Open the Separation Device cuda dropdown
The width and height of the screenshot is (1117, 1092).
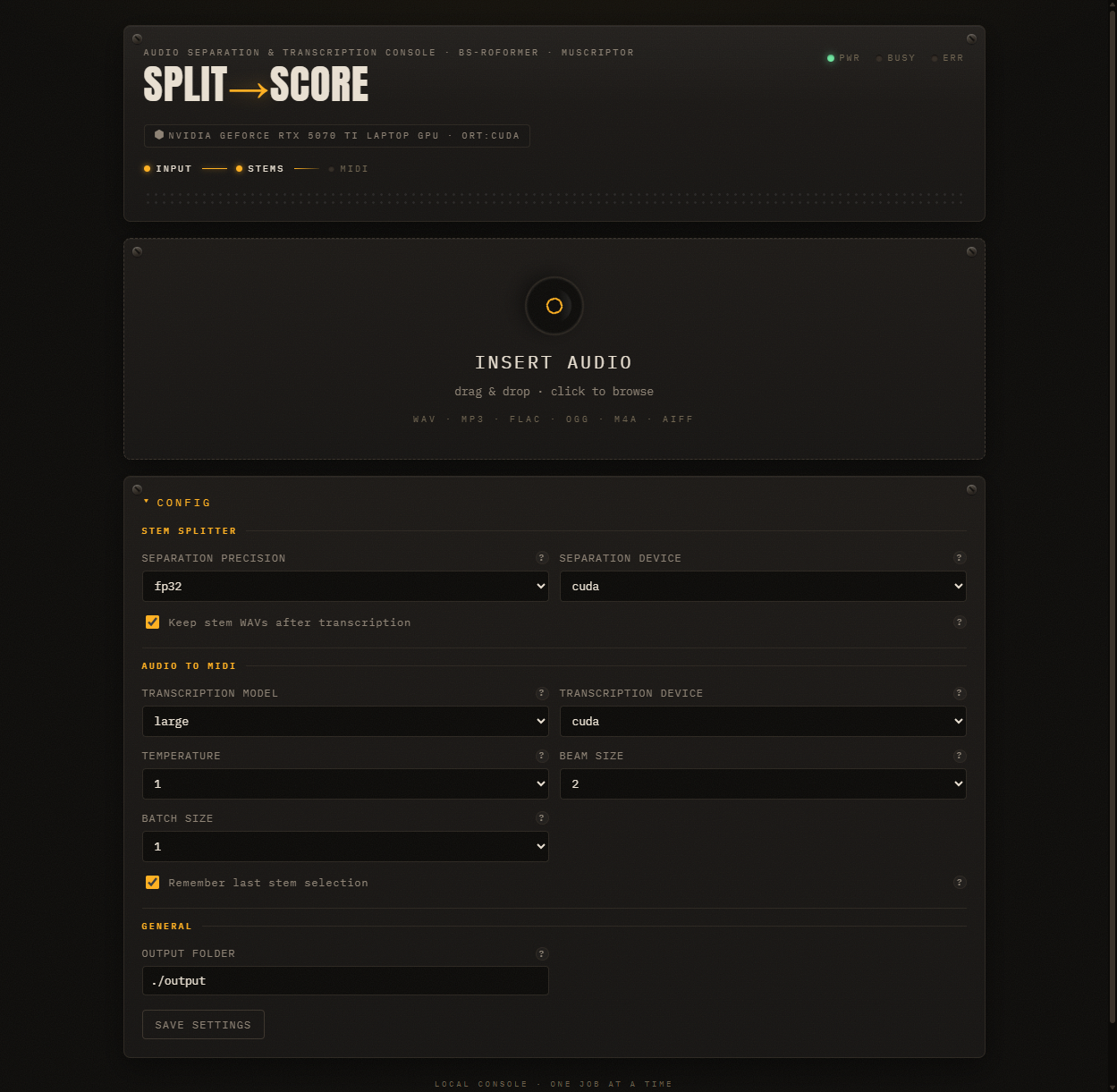[763, 587]
